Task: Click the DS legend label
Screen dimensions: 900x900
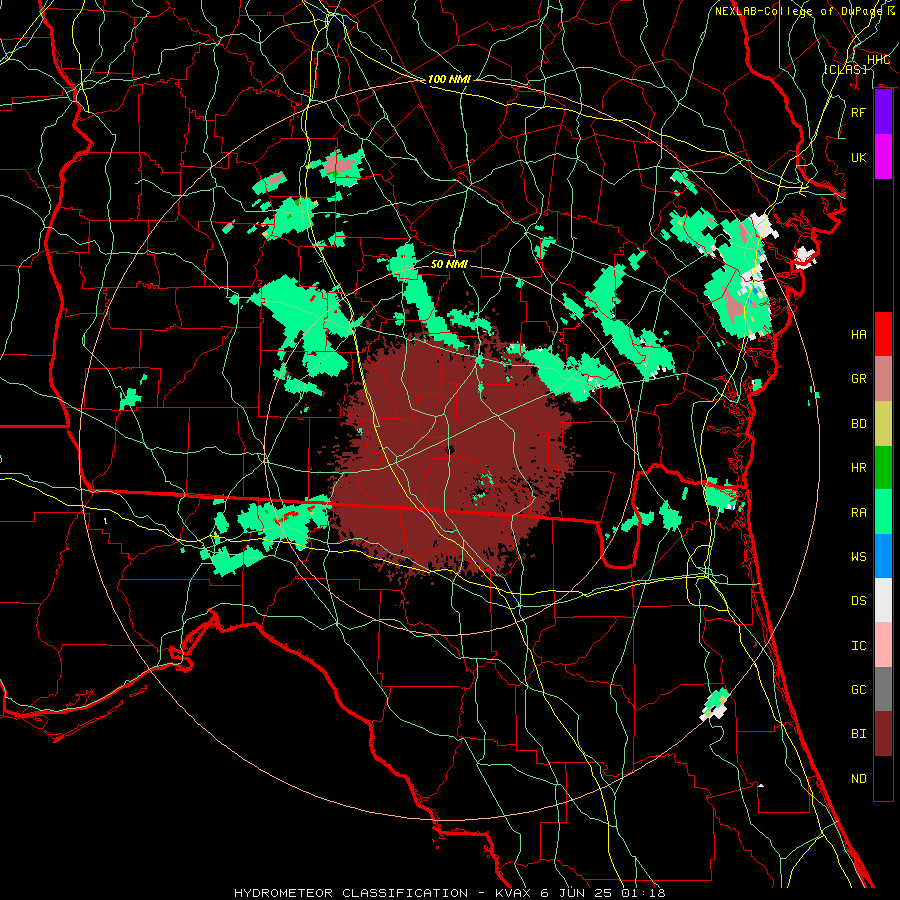Action: (858, 601)
